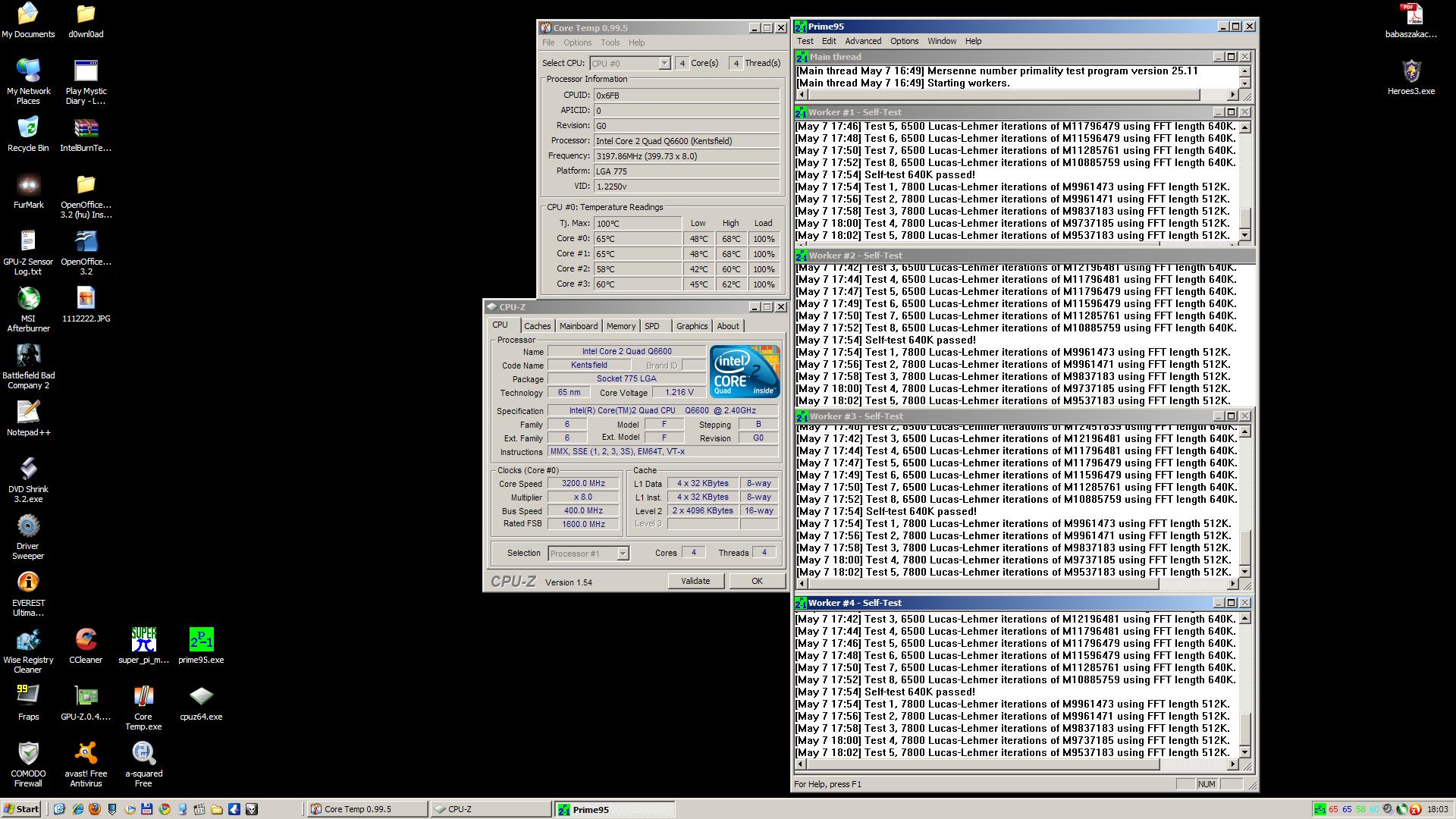
Task: Open the super_pi_mod desktop icon
Action: [143, 641]
